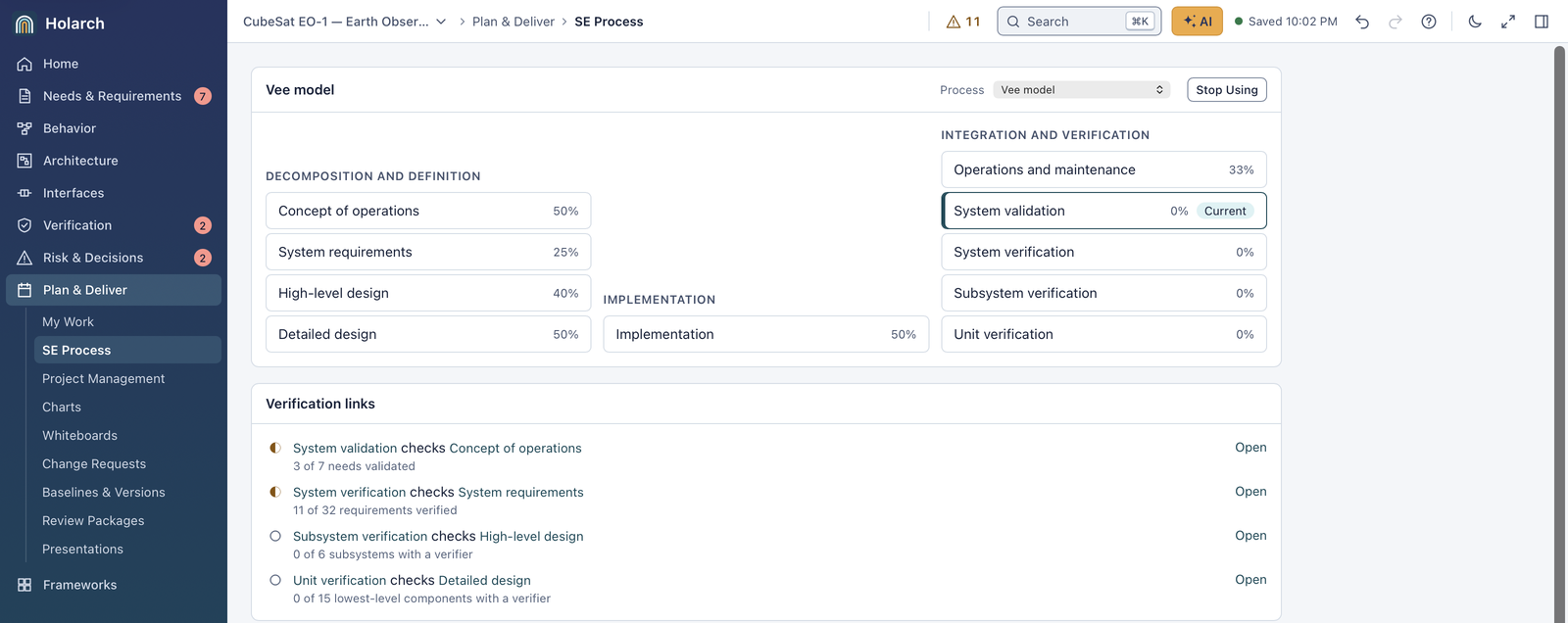This screenshot has width=1568, height=623.
Task: Collapse the Plan & Deliver section
Action: click(114, 290)
